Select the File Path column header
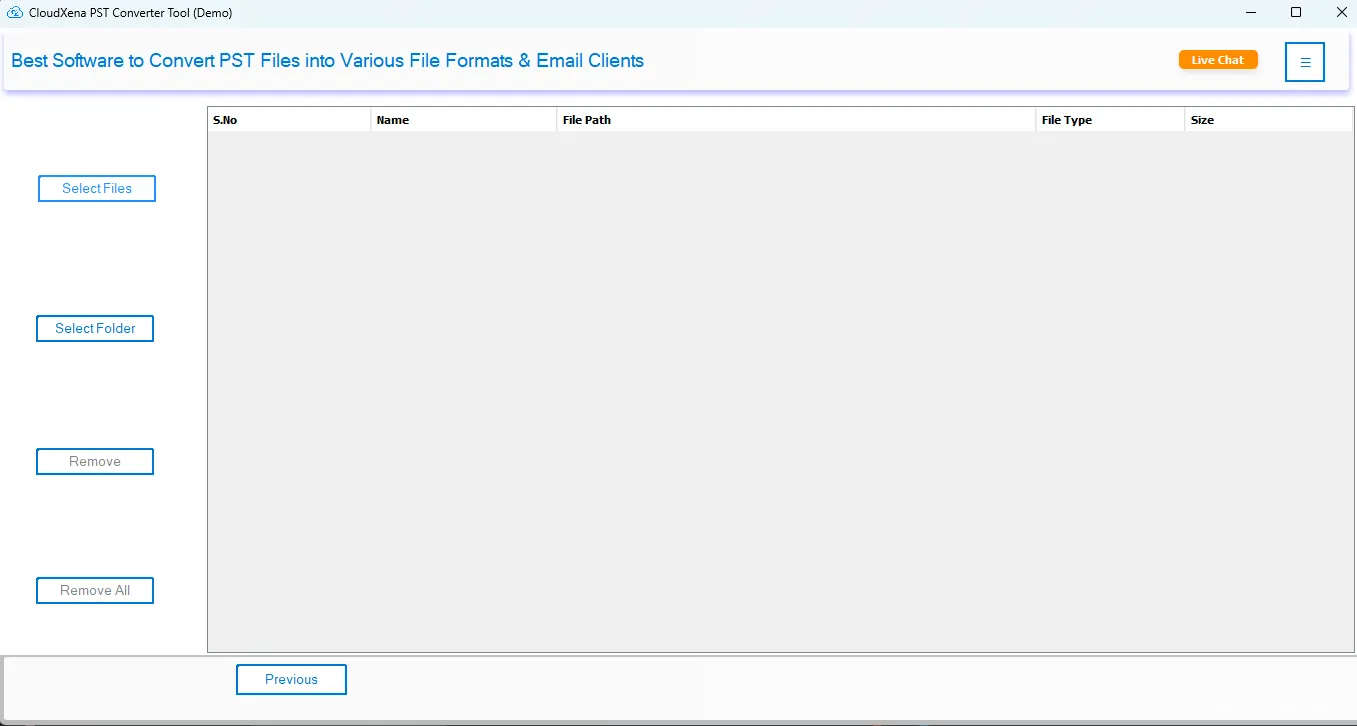The image size is (1357, 726). click(795, 120)
